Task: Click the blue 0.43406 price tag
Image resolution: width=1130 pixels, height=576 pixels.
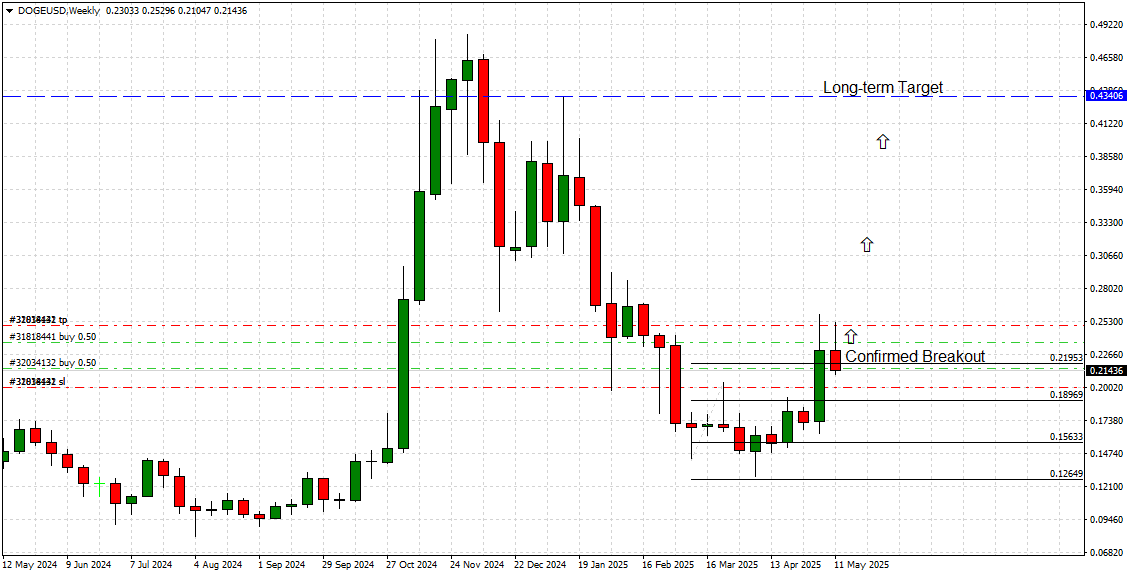Action: (x=1106, y=95)
